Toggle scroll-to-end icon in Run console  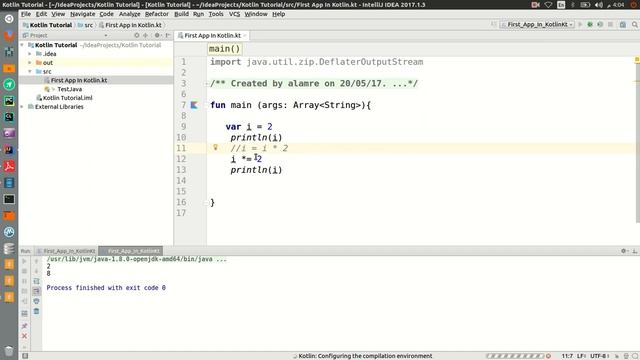[36, 291]
